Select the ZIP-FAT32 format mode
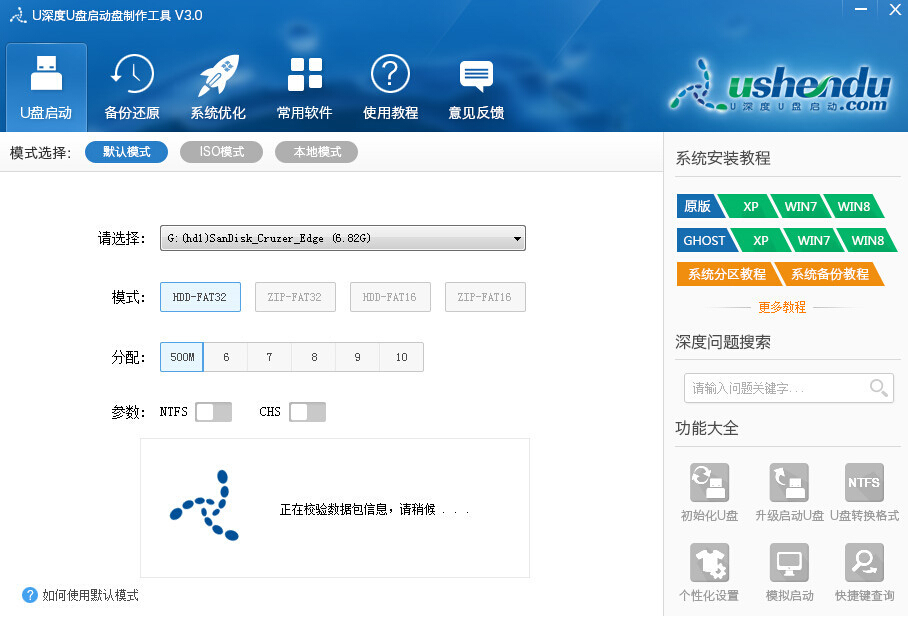Screen dimensions: 908x619 tap(295, 296)
